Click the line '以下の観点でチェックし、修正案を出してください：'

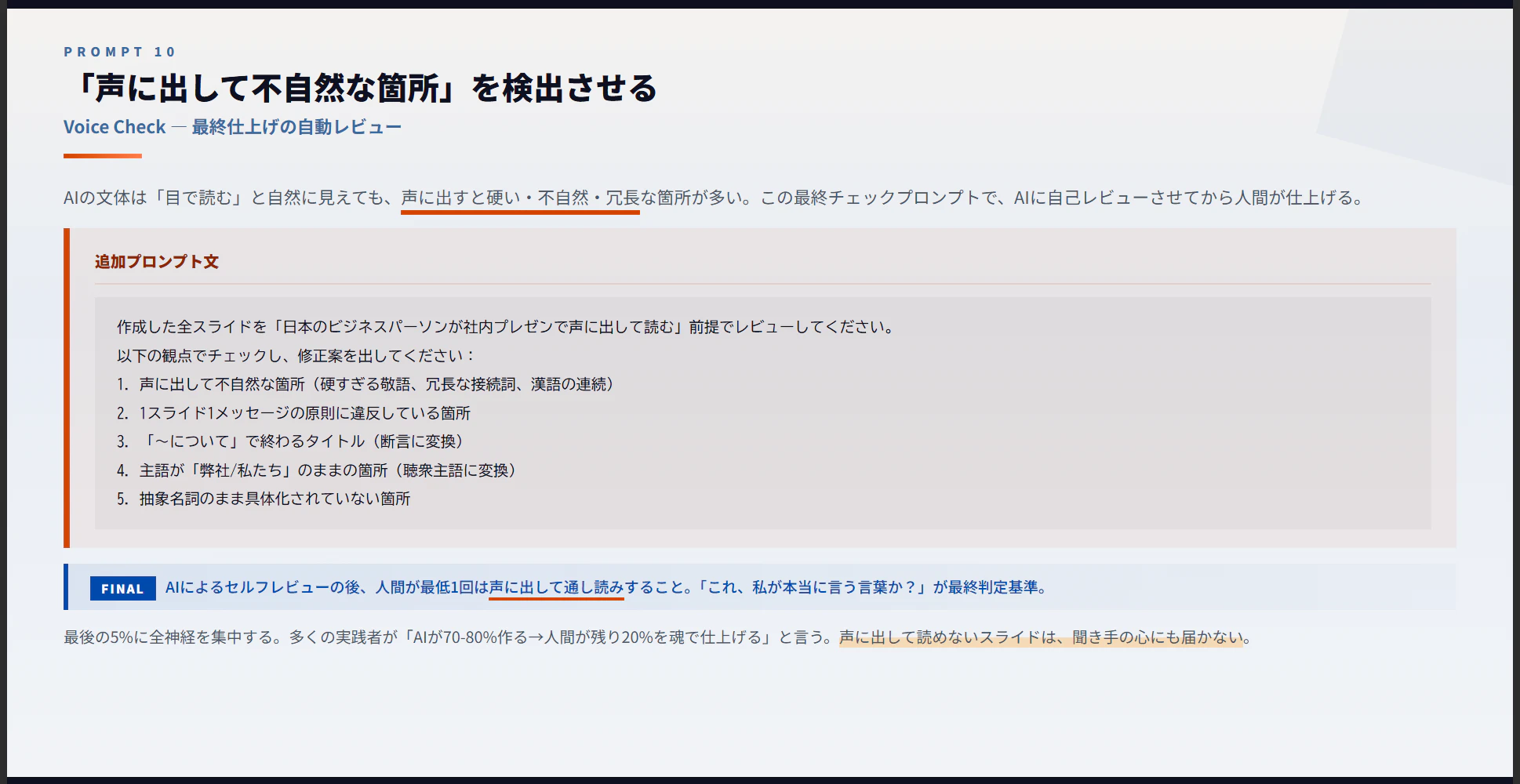(x=296, y=356)
